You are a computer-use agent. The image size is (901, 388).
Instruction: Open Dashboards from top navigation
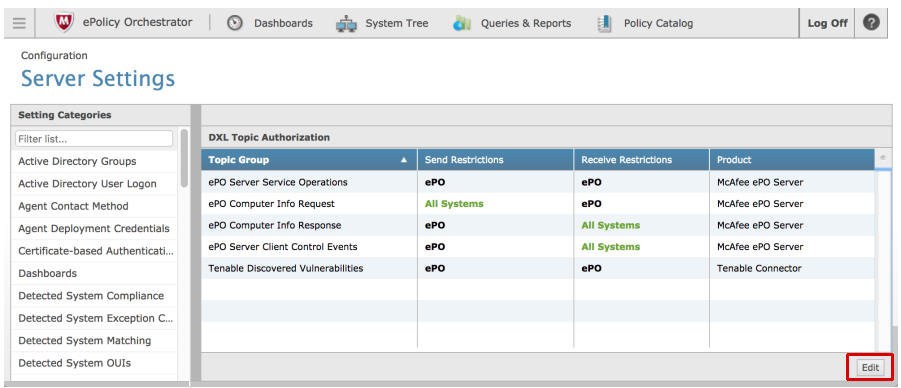pyautogui.click(x=283, y=24)
